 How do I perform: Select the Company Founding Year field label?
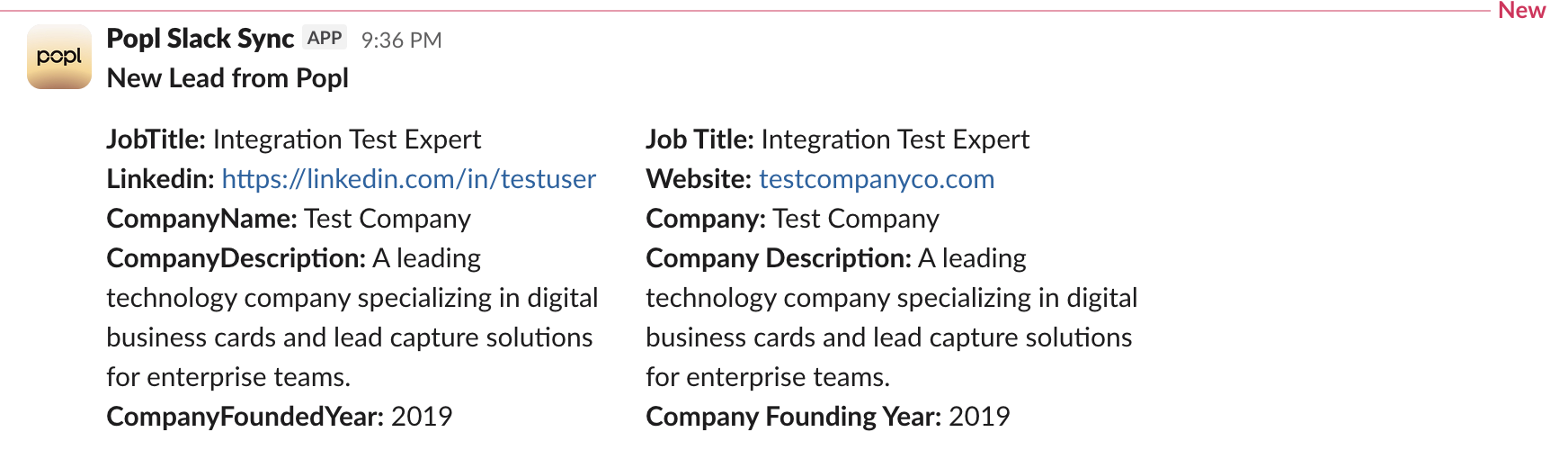793,417
